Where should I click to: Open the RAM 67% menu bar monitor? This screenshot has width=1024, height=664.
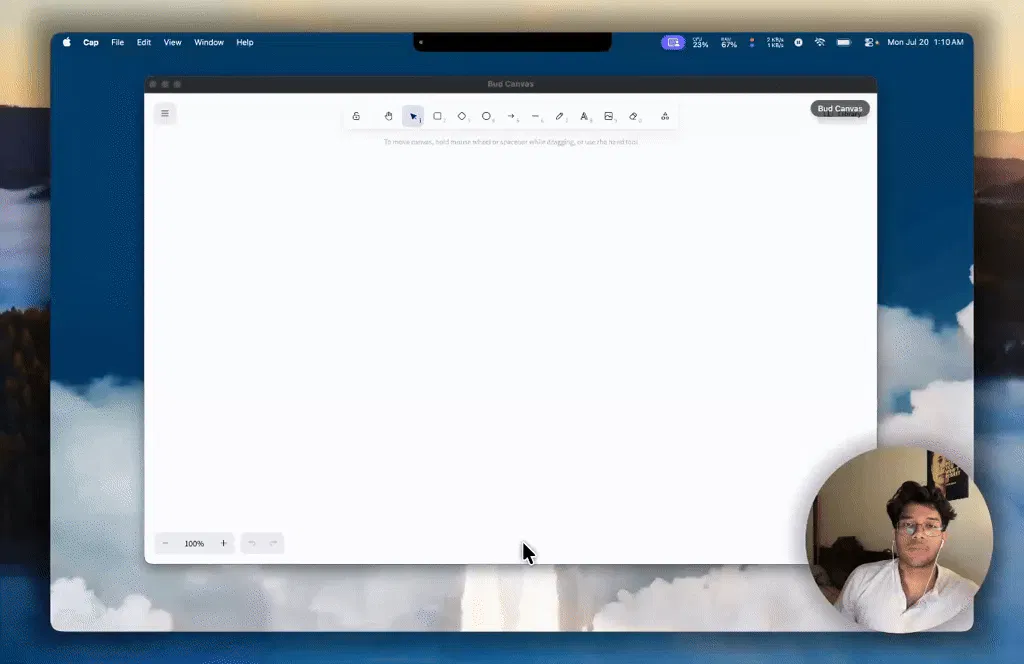(x=729, y=42)
